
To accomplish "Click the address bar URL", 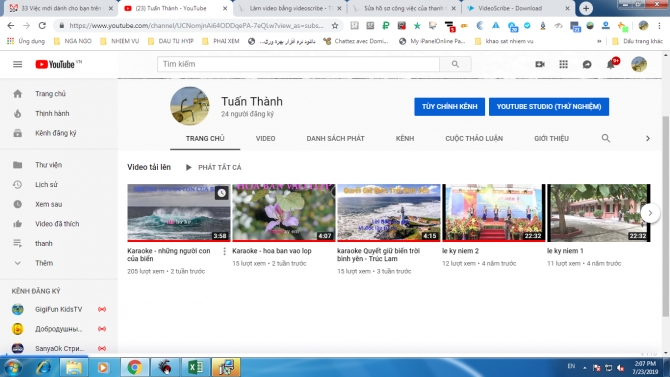I will click(196, 26).
